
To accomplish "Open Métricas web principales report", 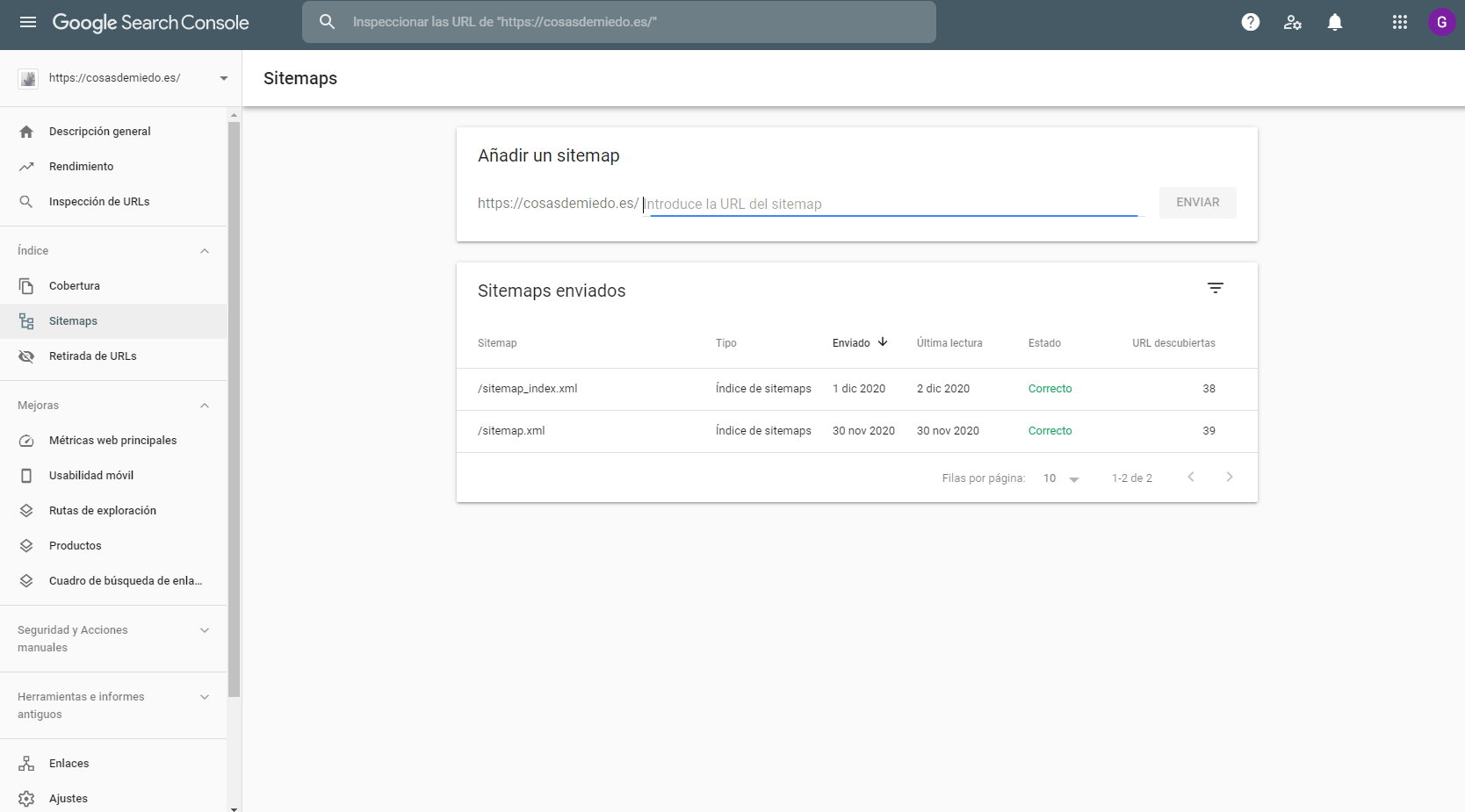I will [x=113, y=441].
